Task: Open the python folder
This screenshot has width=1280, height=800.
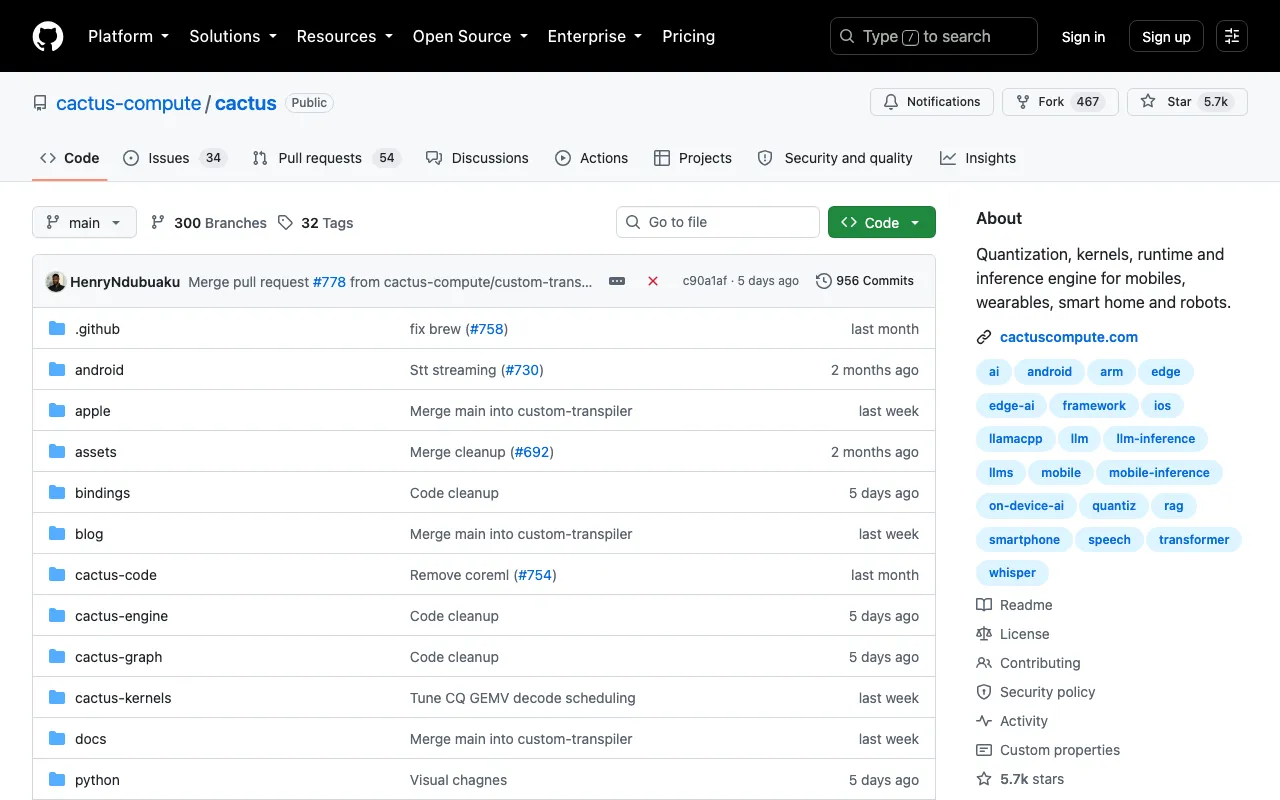Action: tap(97, 780)
